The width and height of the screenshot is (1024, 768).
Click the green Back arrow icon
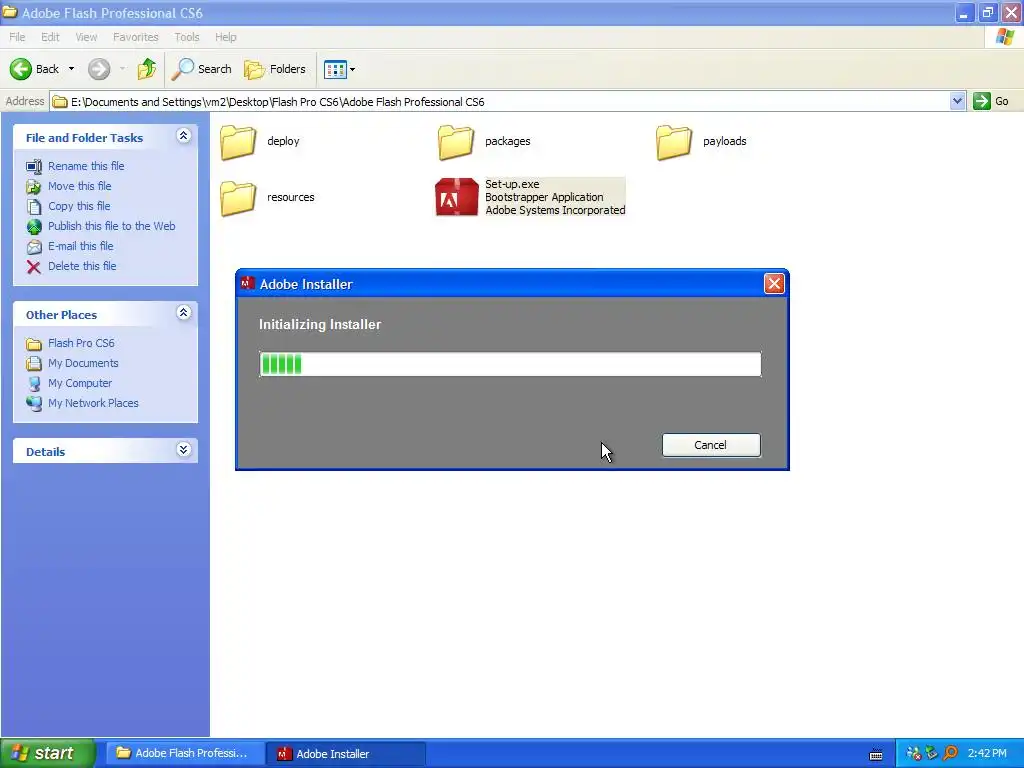[x=21, y=69]
